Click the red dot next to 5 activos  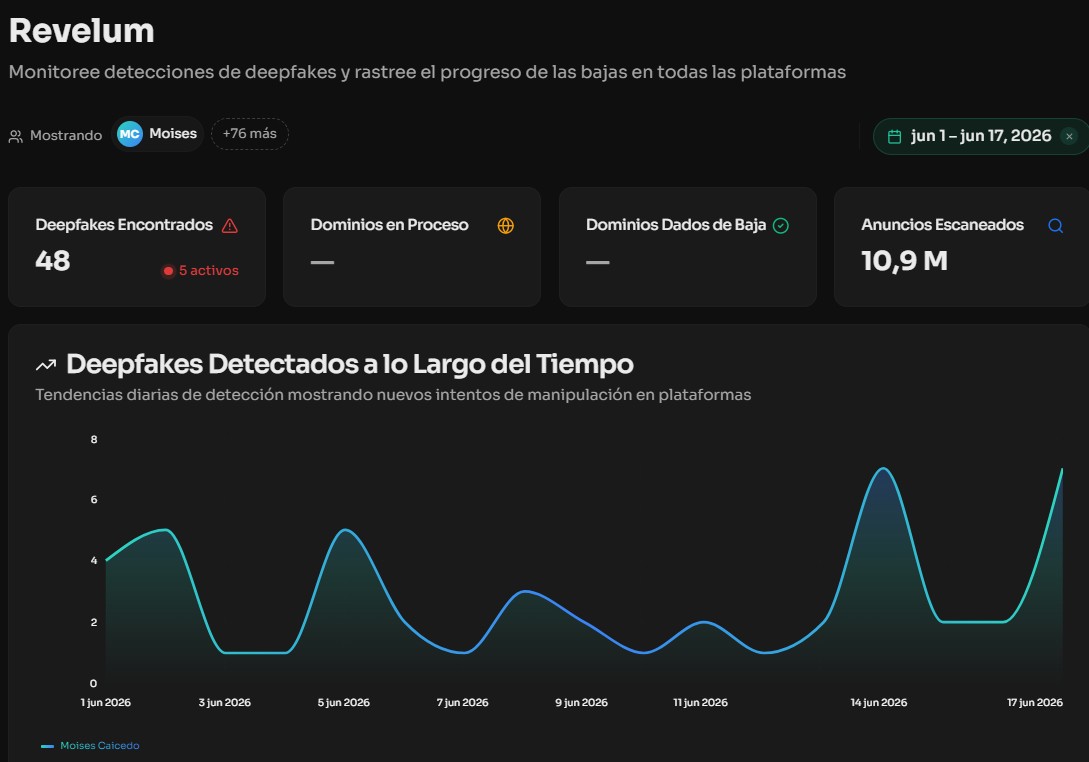coord(168,271)
